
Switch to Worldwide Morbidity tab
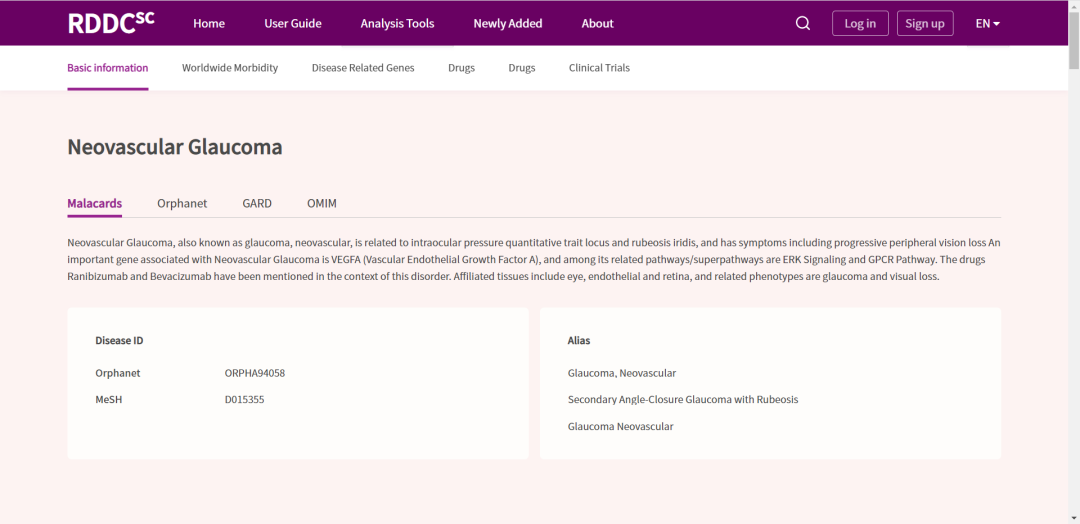(230, 68)
